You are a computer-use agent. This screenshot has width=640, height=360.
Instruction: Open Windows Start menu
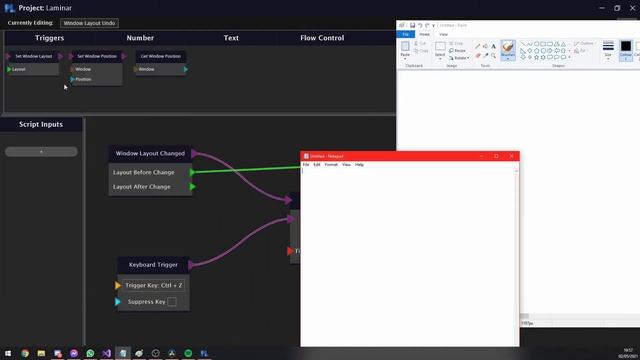click(8, 353)
